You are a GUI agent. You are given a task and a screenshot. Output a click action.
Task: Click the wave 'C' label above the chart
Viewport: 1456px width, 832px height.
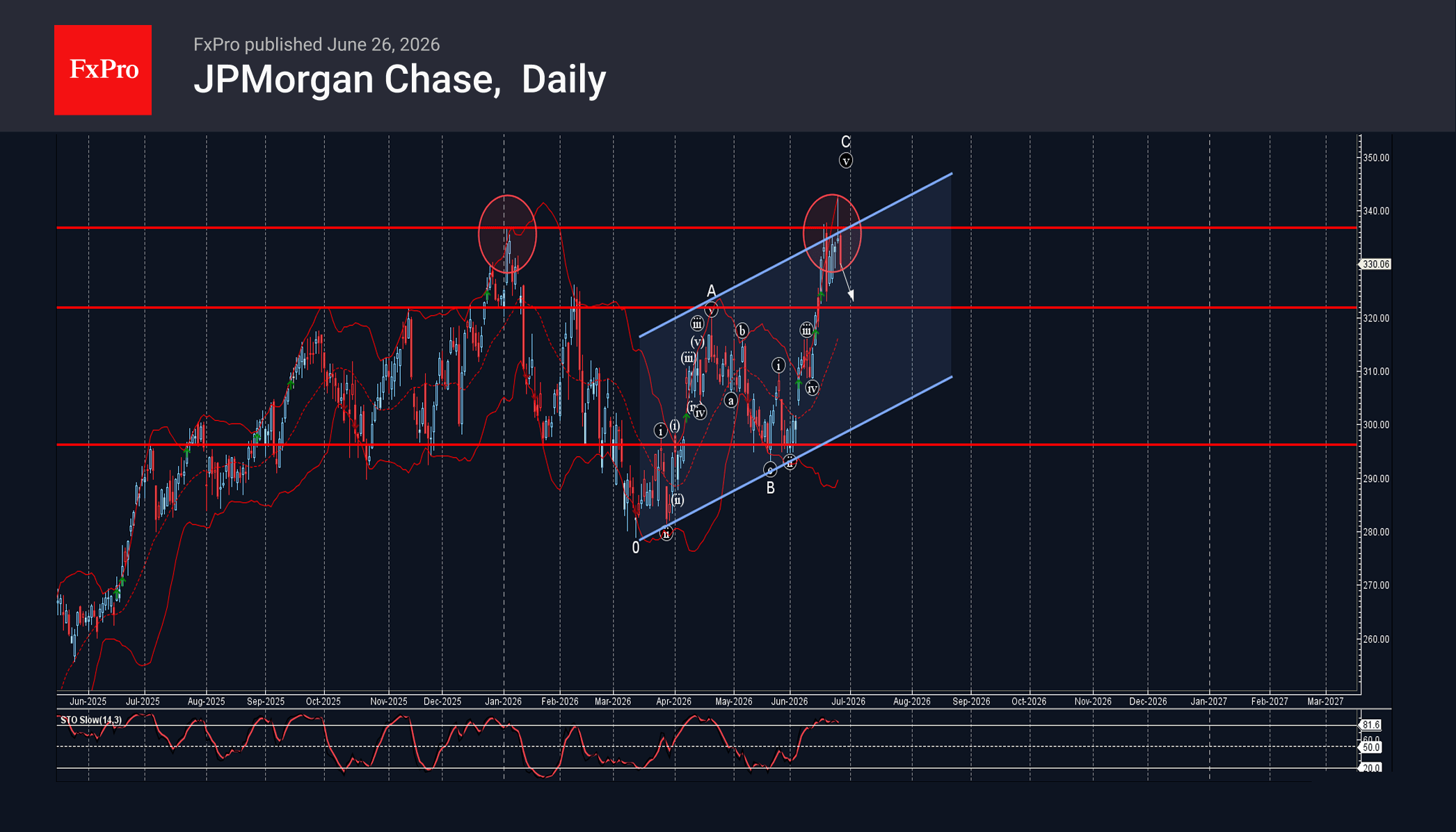[x=845, y=142]
